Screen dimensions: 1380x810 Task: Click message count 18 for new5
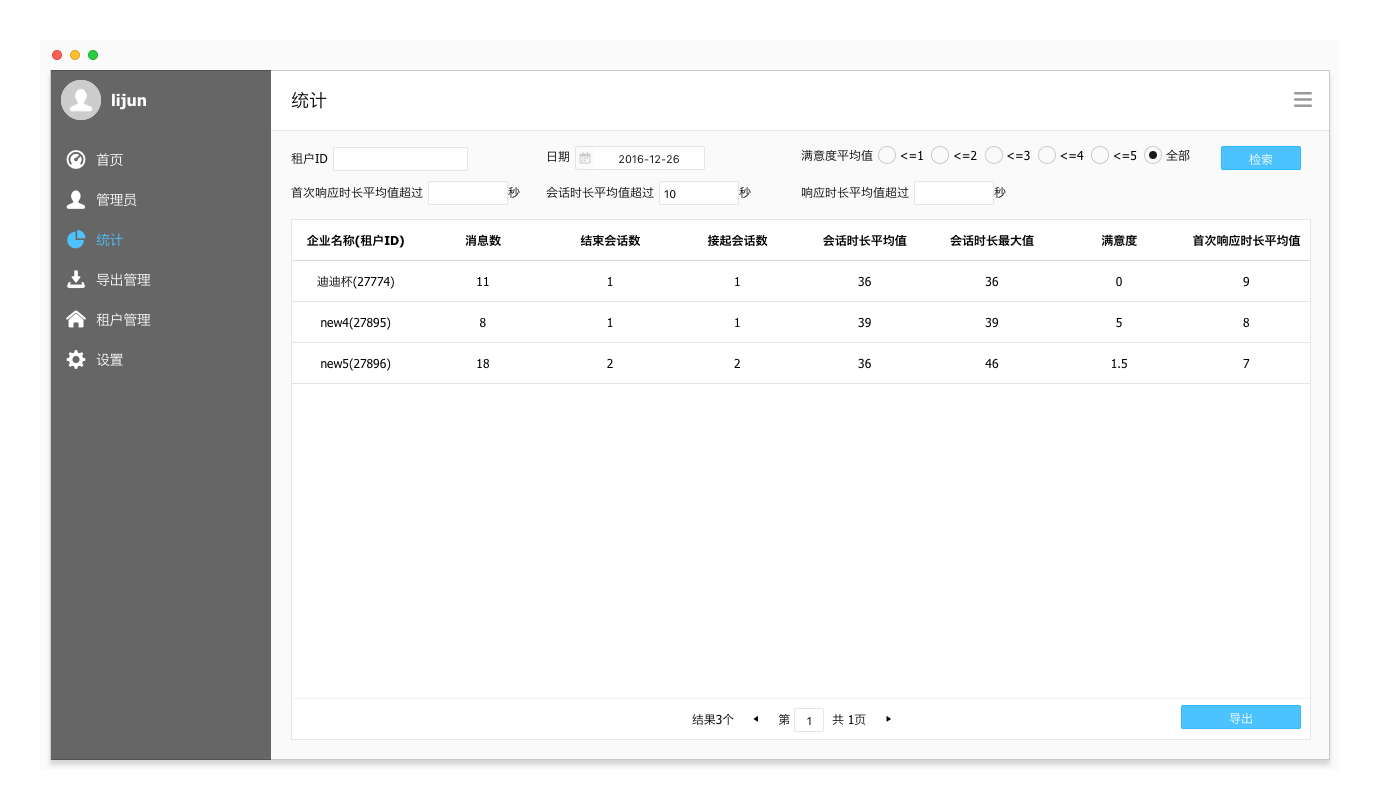(483, 364)
